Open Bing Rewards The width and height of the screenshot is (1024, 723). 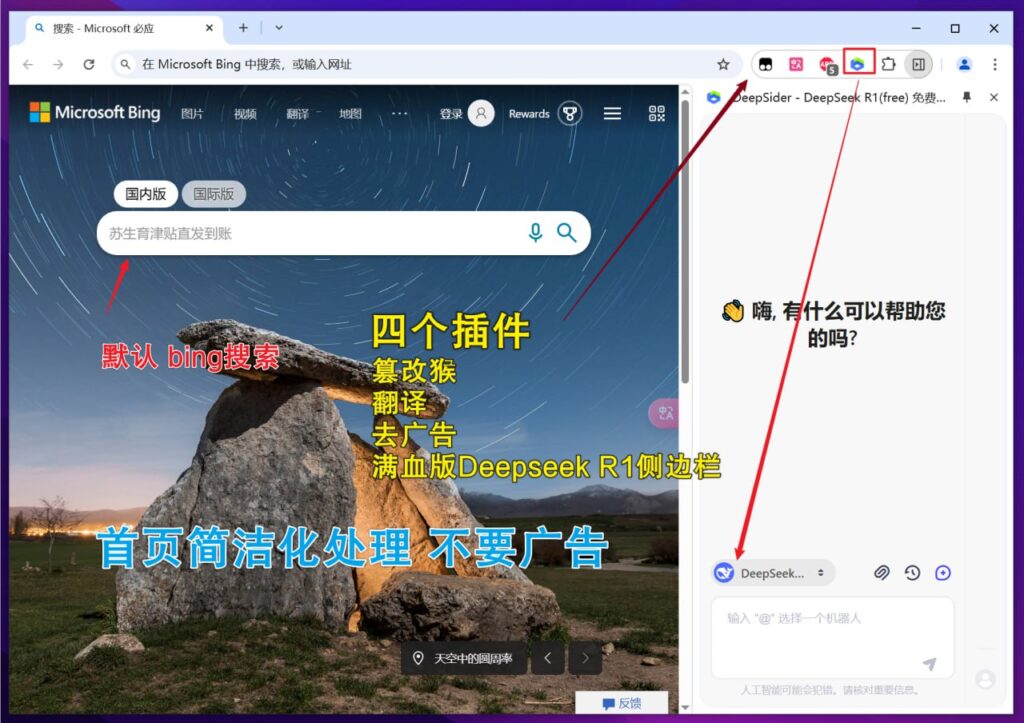click(530, 113)
